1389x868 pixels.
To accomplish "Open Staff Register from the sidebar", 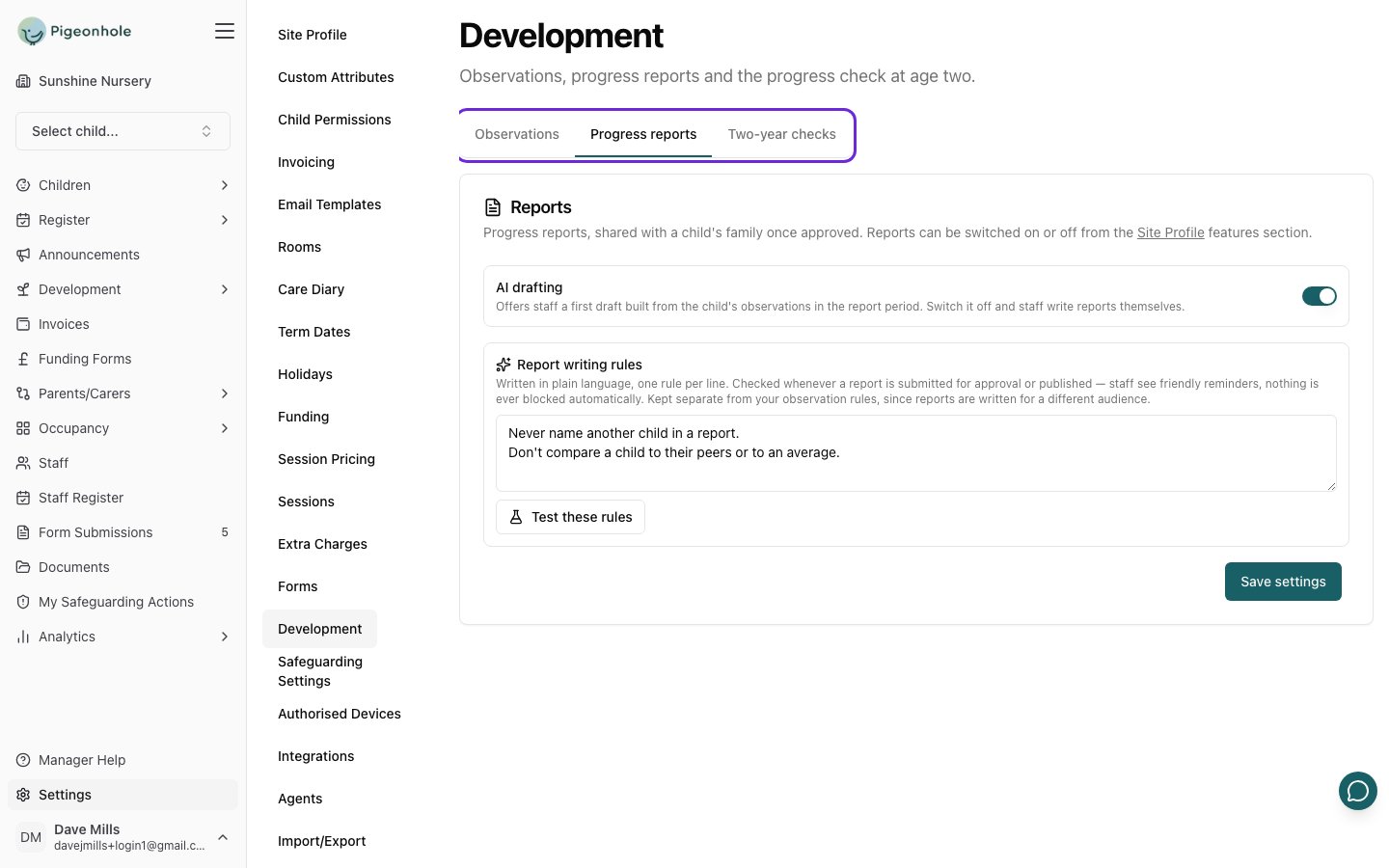I will click(123, 498).
